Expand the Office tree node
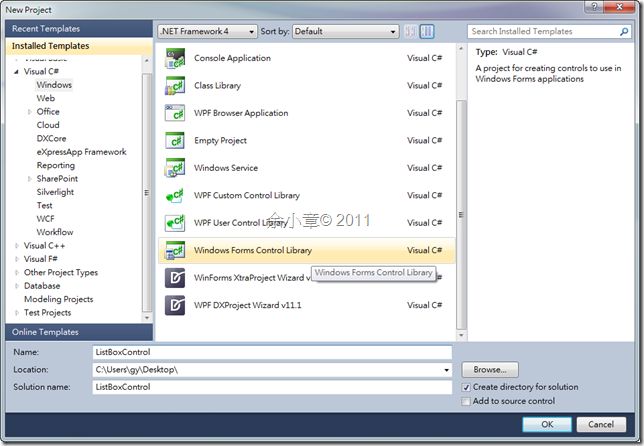This screenshot has width=644, height=446. click(29, 112)
